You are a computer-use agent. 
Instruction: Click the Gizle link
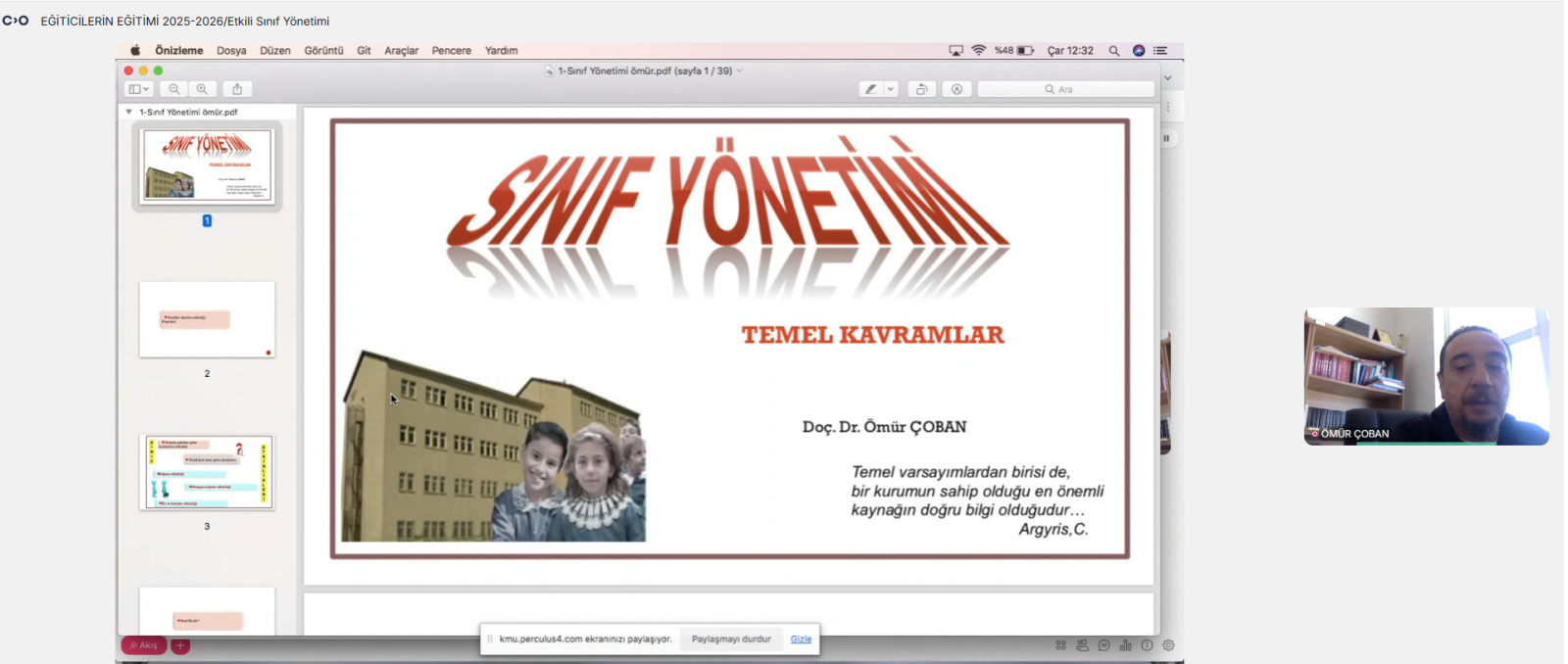point(801,640)
